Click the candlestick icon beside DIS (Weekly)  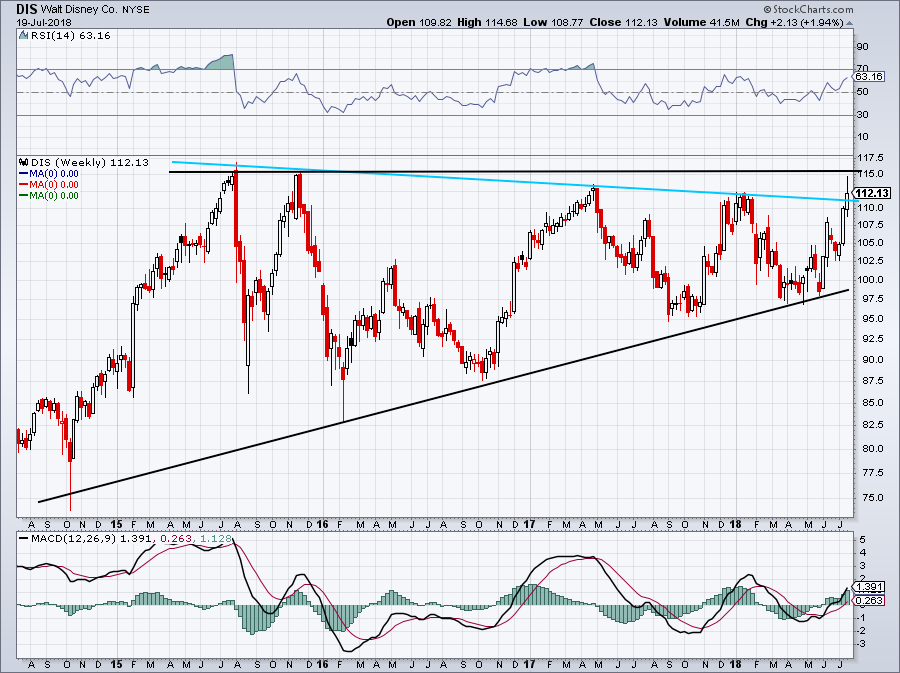point(24,162)
